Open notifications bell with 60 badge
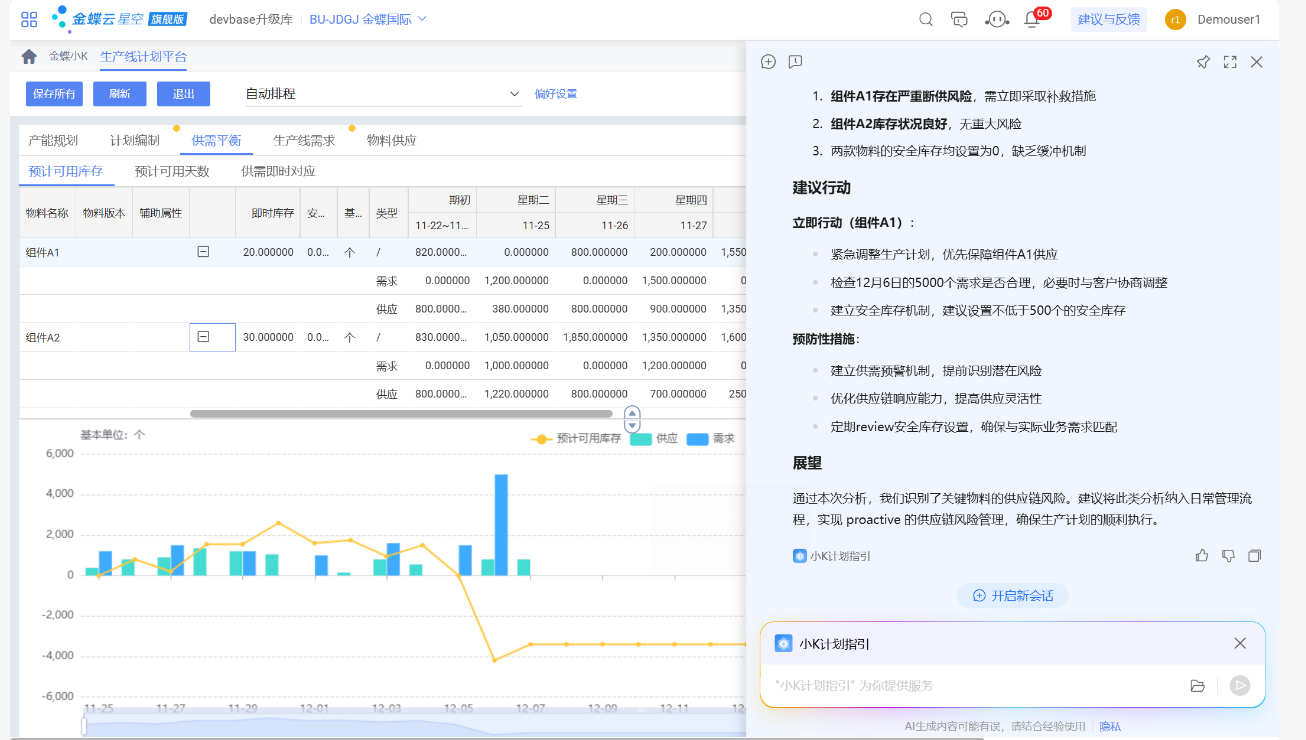Image resolution: width=1306 pixels, height=740 pixels. tap(1033, 19)
